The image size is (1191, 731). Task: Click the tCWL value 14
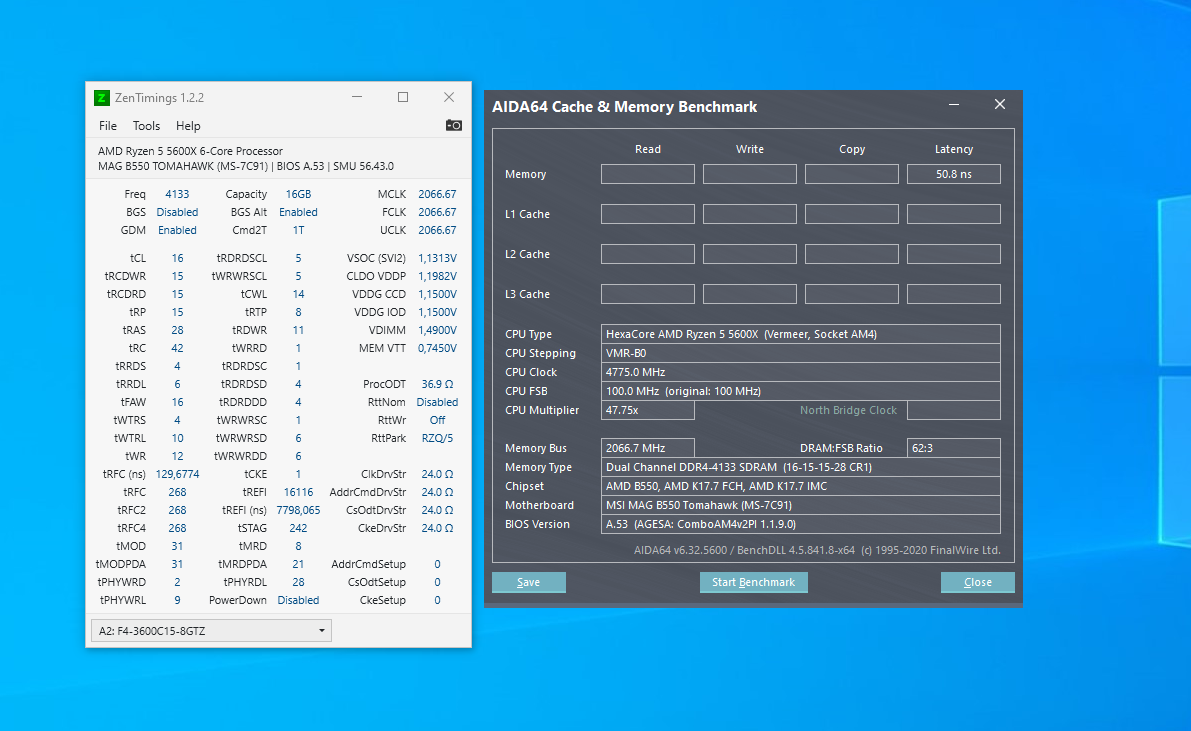tap(299, 294)
